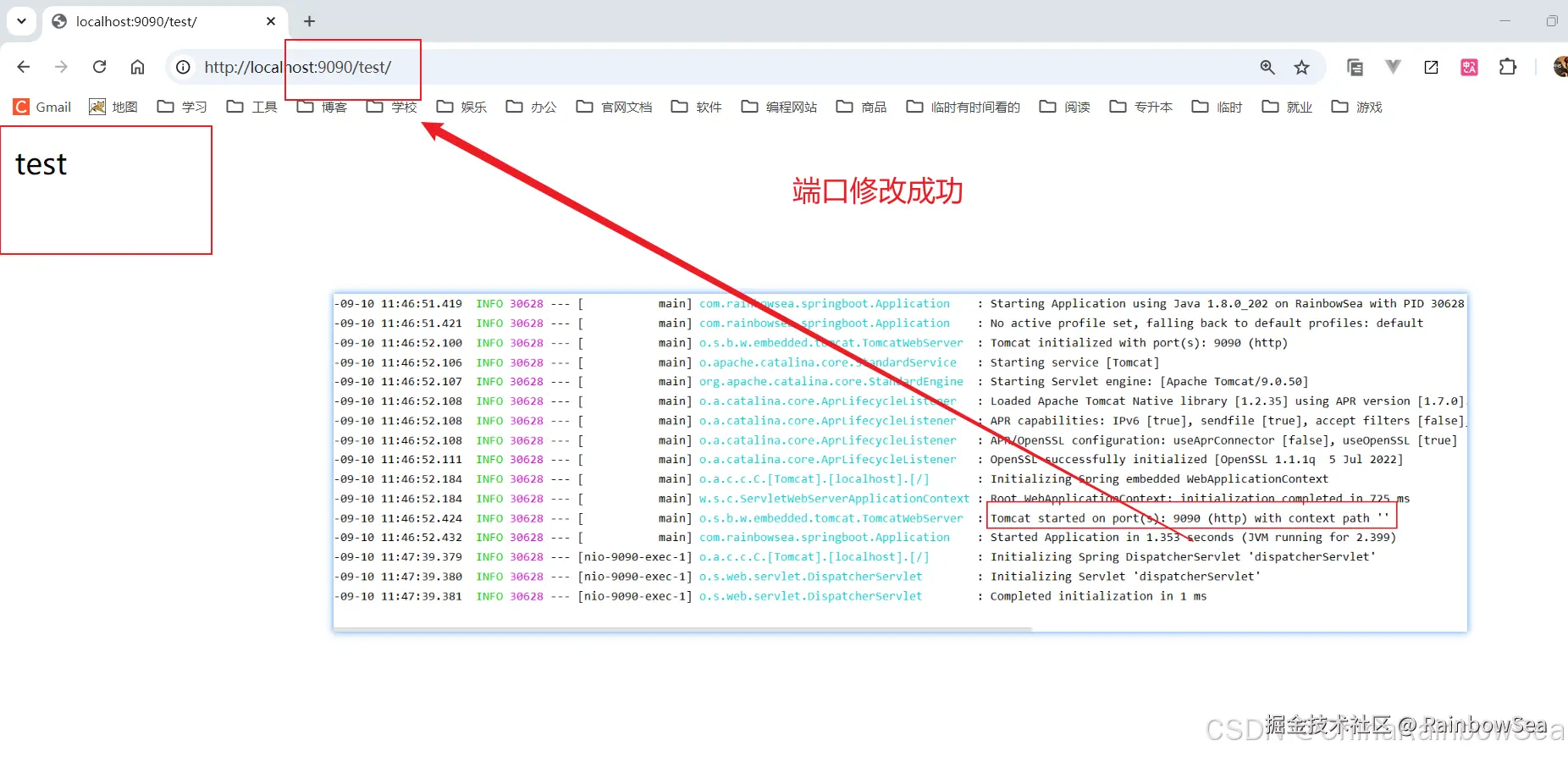
Task: Click 'Loaded Apache Tomcat Native library' log line
Action: [1227, 401]
